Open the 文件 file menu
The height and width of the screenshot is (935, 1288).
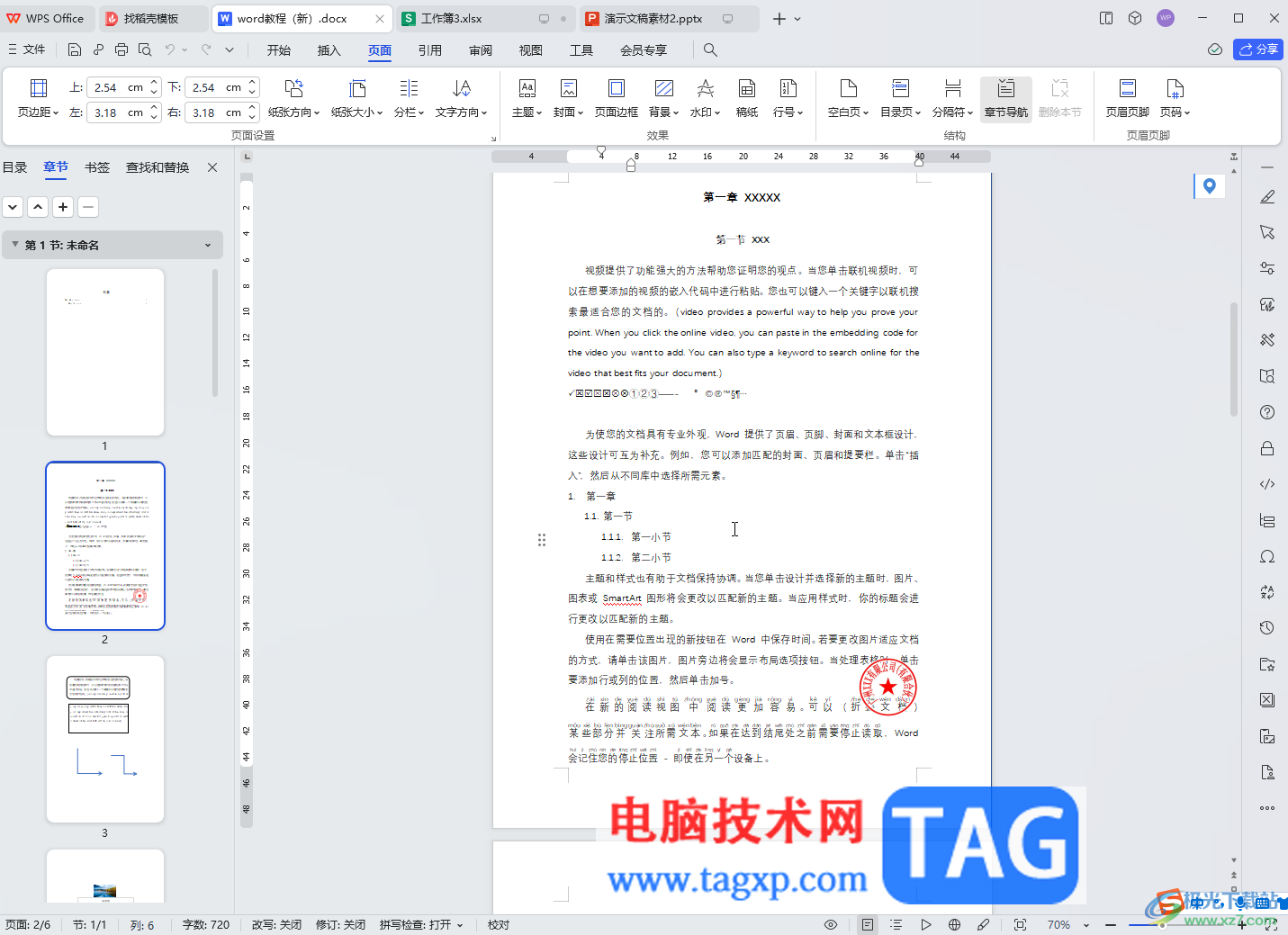(27, 49)
